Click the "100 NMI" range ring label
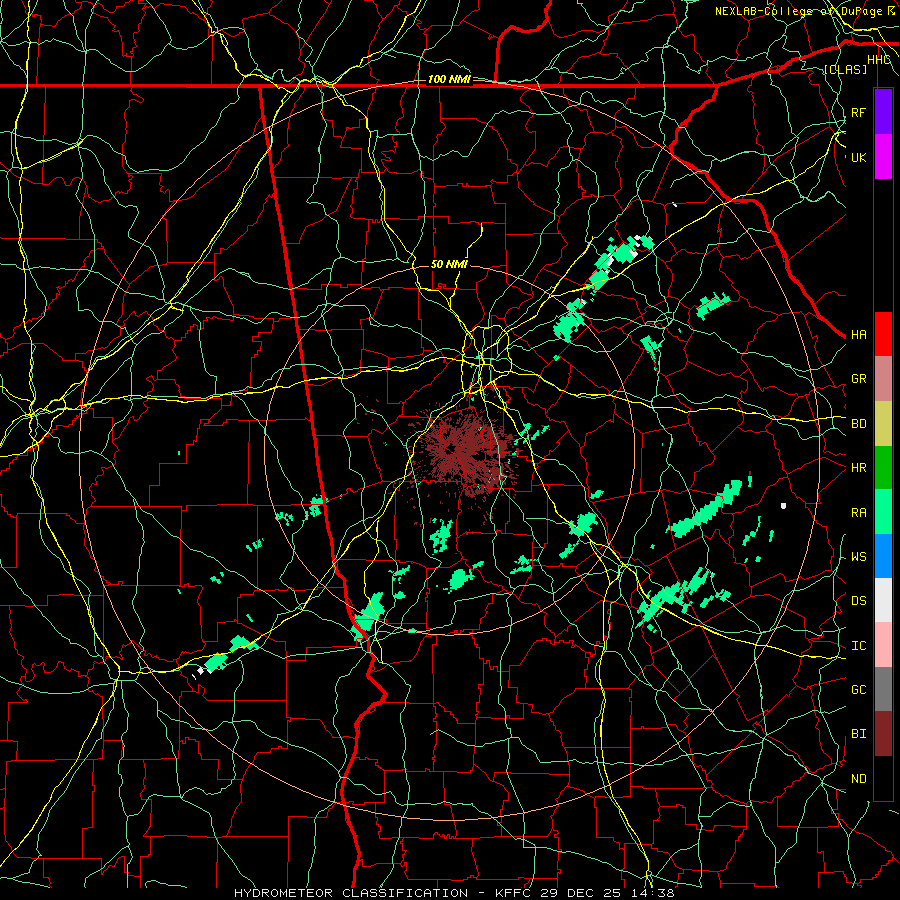Image resolution: width=900 pixels, height=900 pixels. click(449, 79)
